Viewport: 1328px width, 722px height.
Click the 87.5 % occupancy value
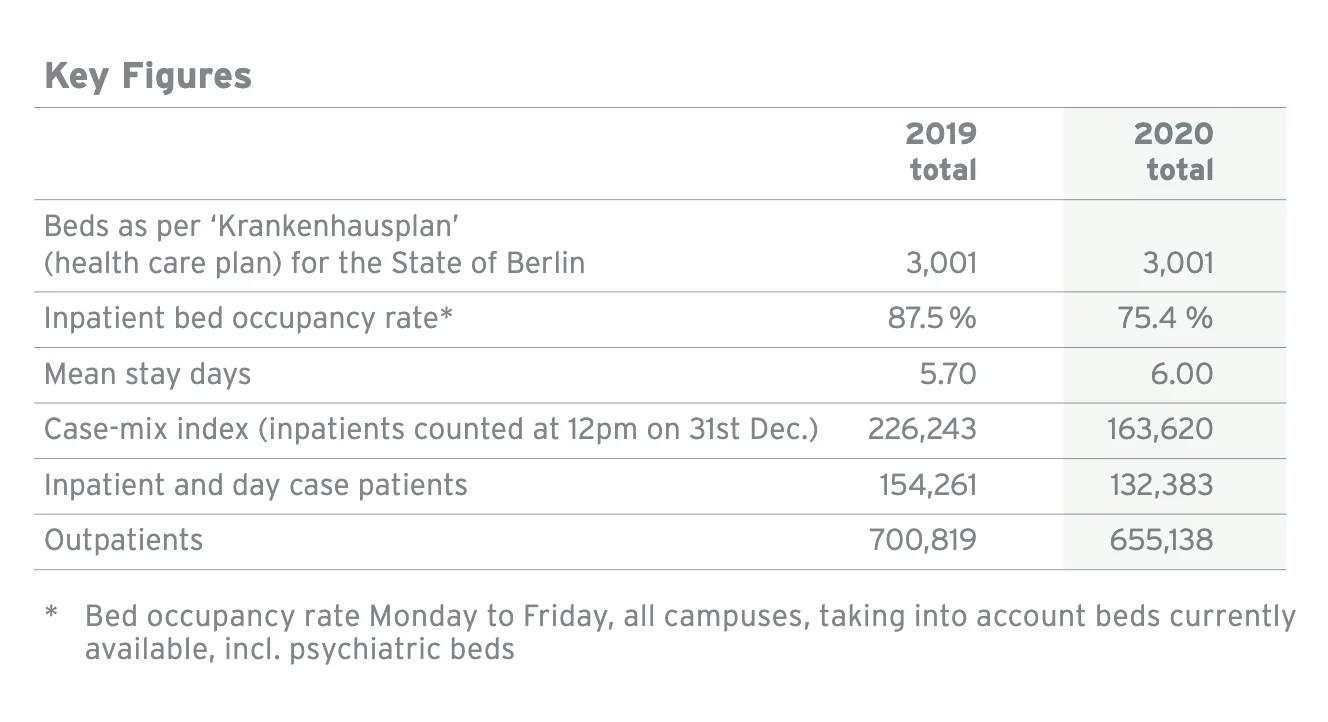(x=931, y=318)
